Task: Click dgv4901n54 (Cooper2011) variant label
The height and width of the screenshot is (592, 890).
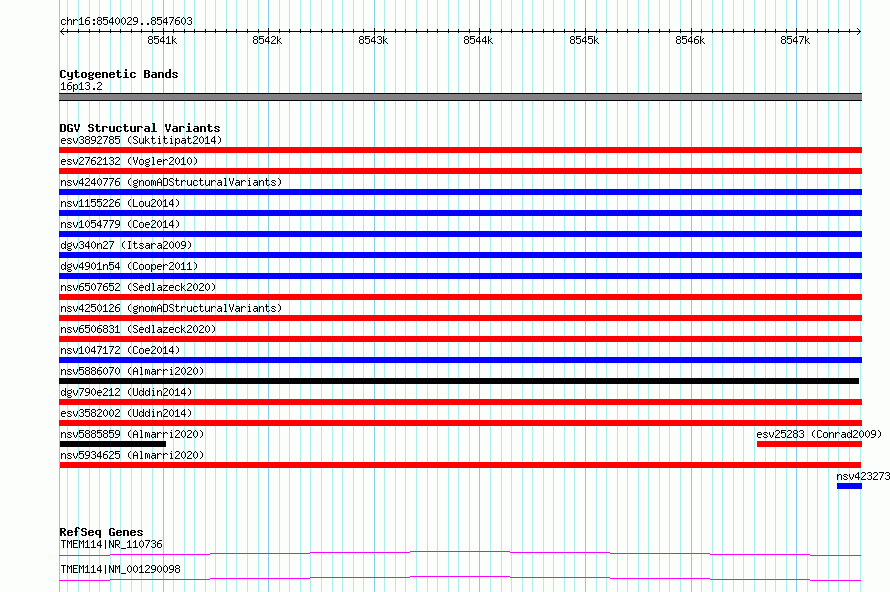Action: (x=129, y=266)
